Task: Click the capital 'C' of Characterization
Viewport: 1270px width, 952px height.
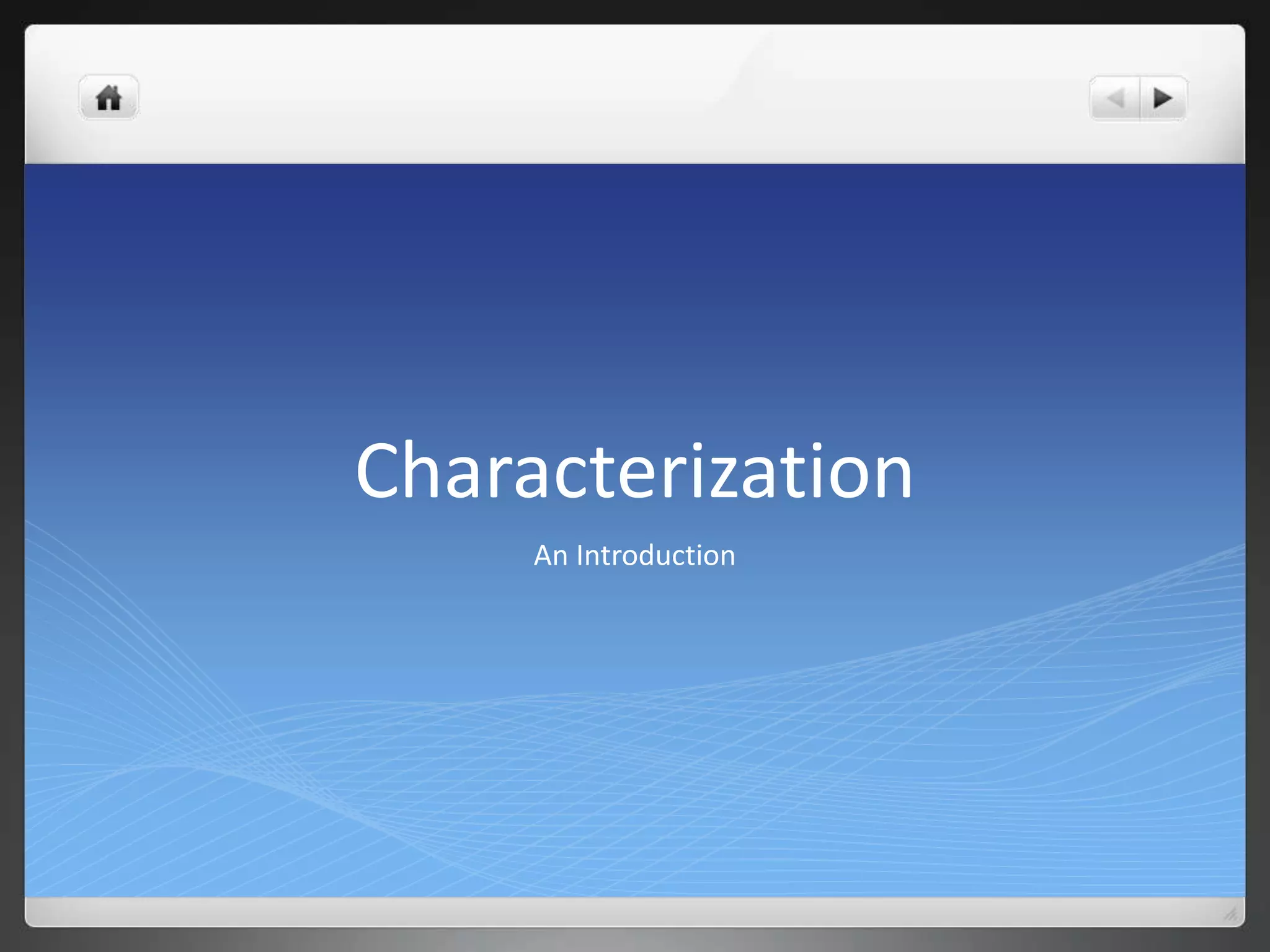Action: (377, 470)
